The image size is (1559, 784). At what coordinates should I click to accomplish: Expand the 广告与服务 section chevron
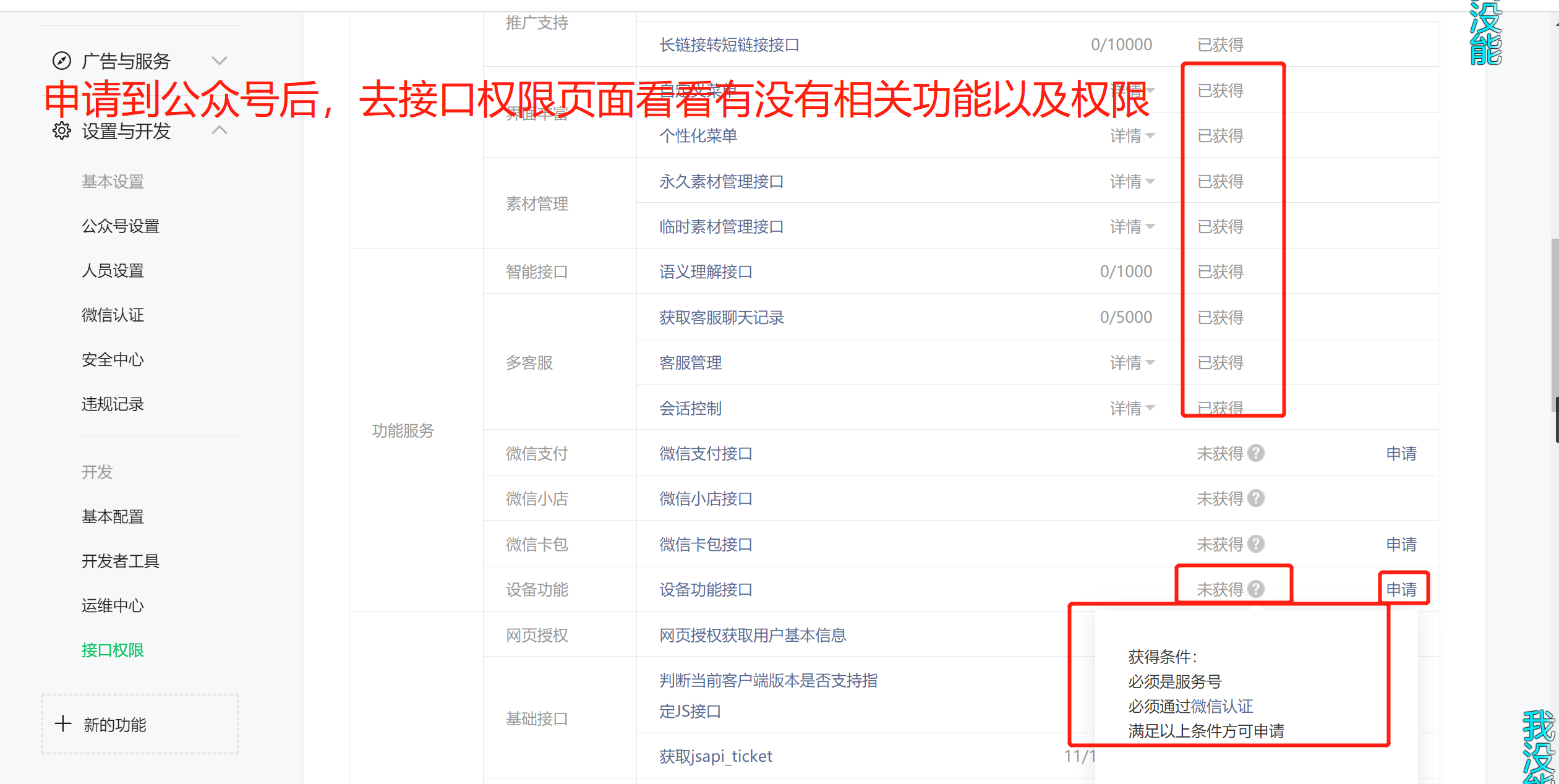point(220,60)
